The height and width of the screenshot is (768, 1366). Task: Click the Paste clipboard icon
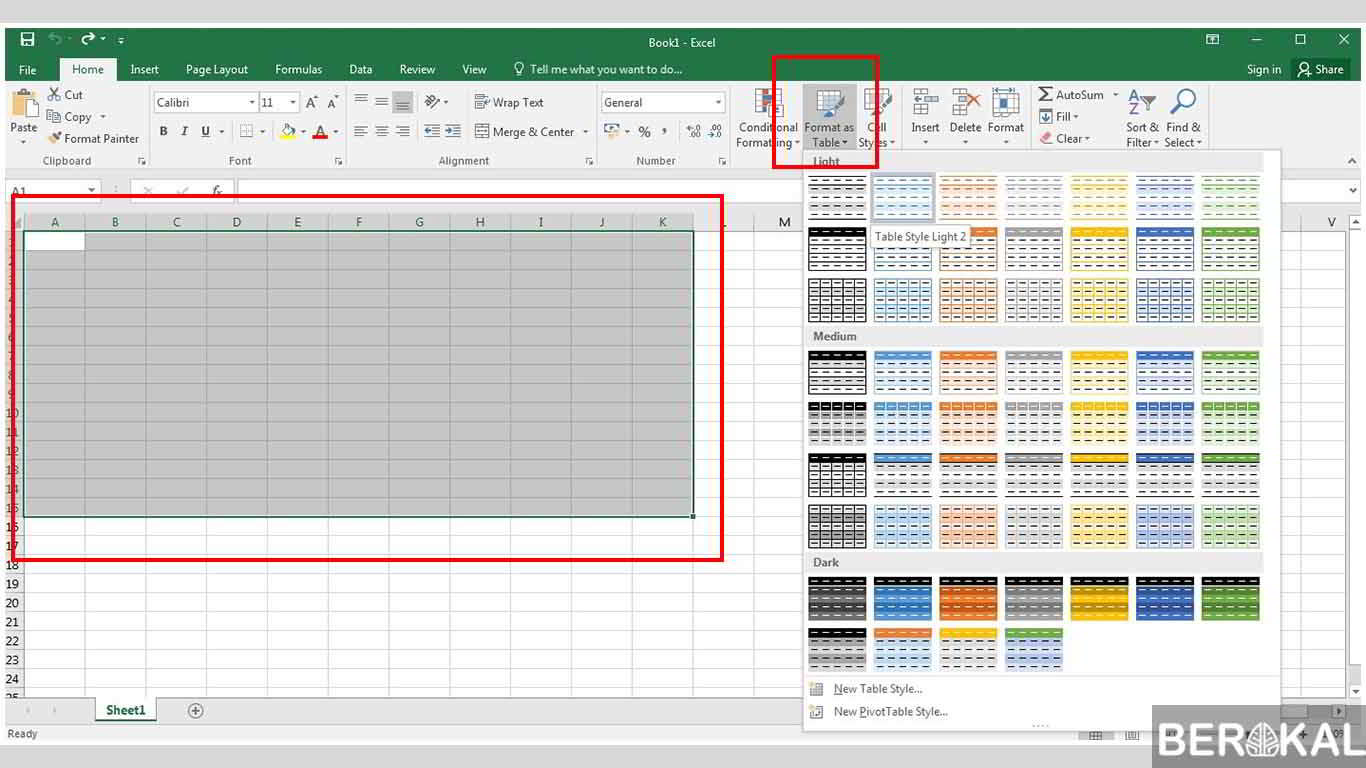coord(23,105)
